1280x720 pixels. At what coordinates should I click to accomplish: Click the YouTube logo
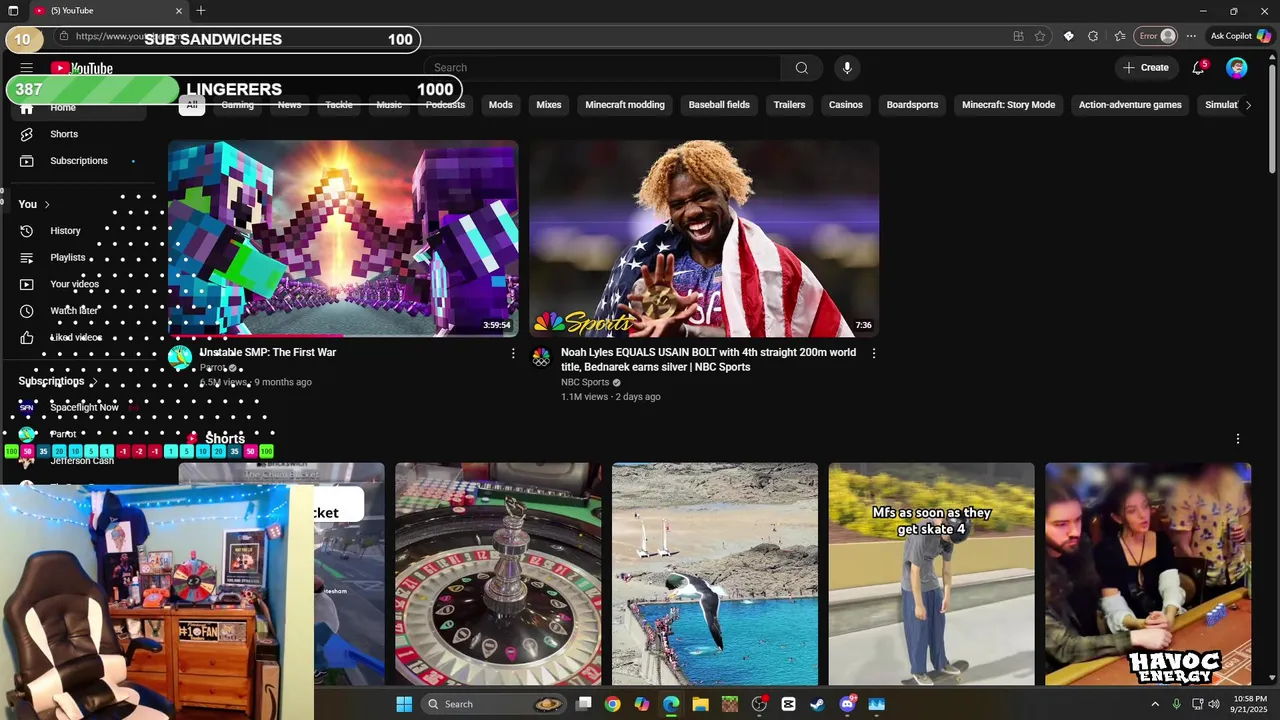point(82,68)
